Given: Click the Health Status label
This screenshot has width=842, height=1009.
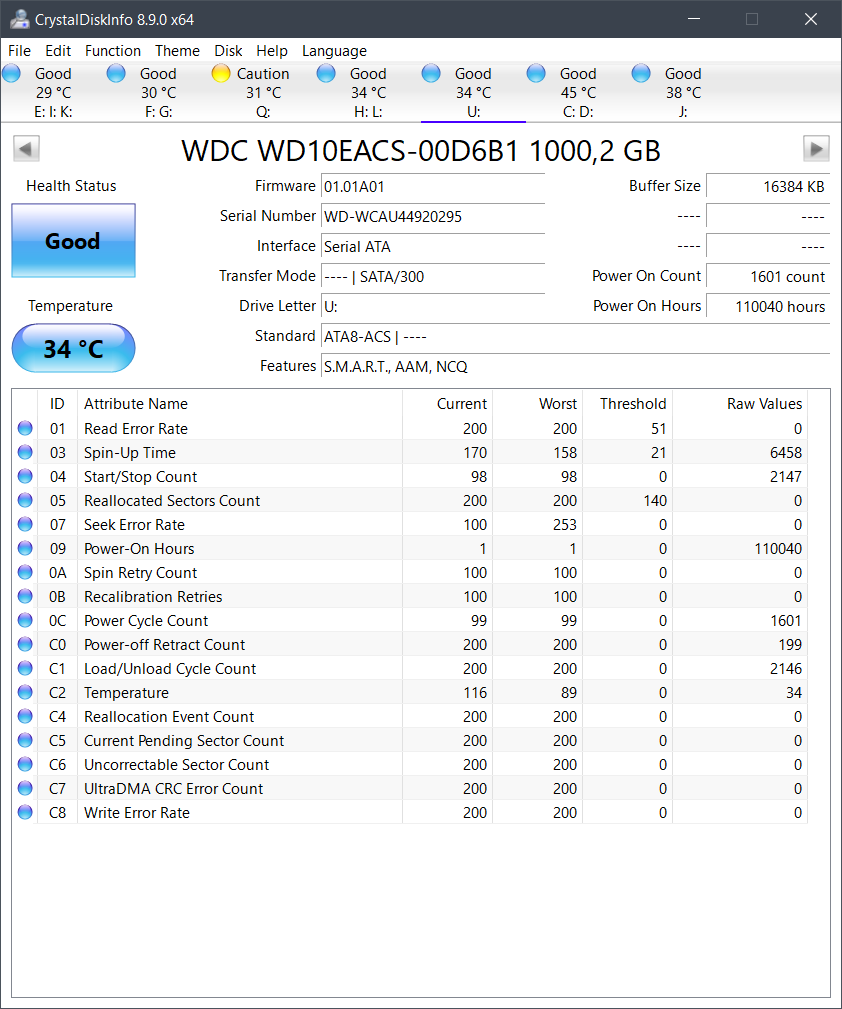Looking at the screenshot, I should [71, 186].
